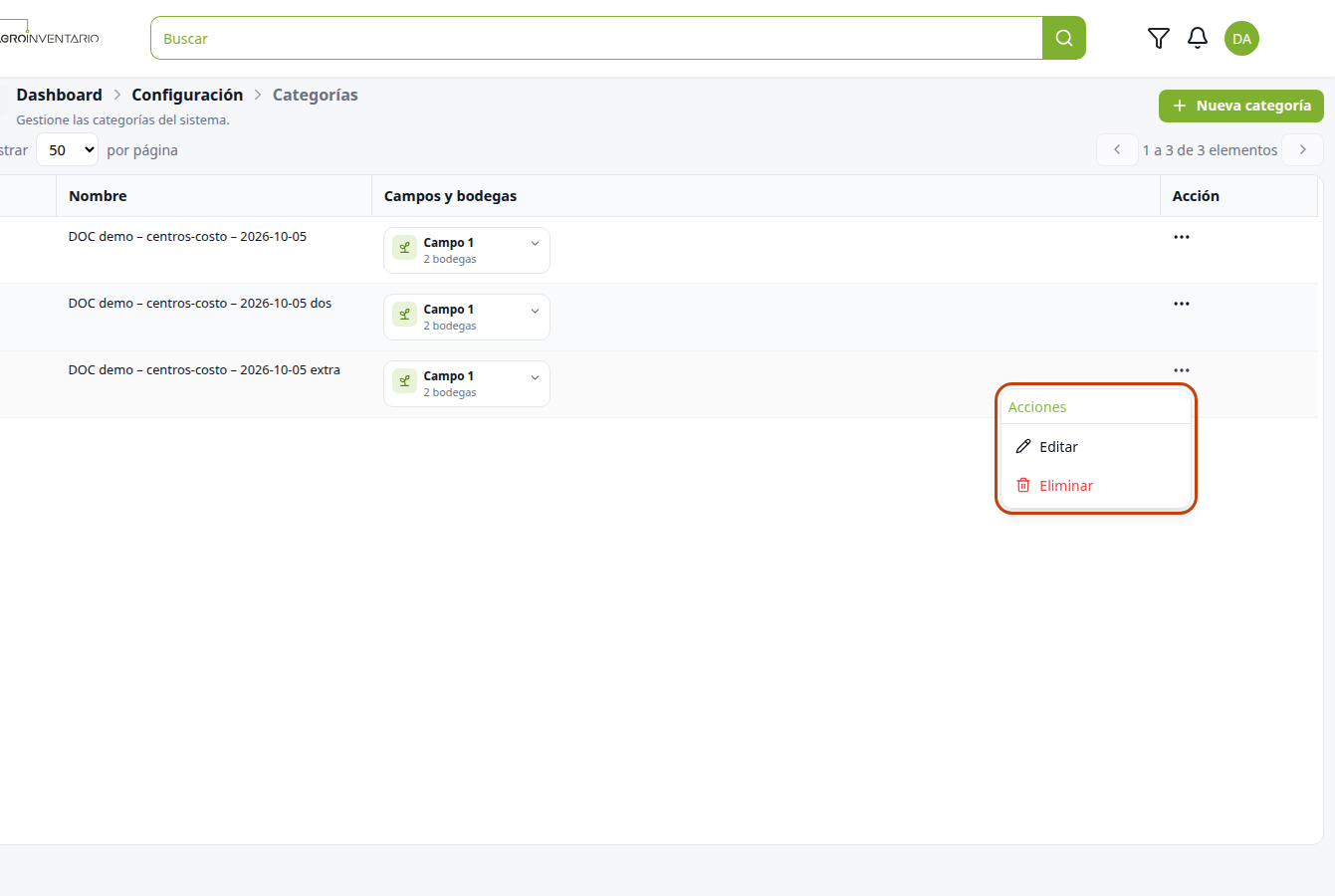Screen dimensions: 1335x896
Task: Click the 'Acciones' menu heading
Action: 1037,407
